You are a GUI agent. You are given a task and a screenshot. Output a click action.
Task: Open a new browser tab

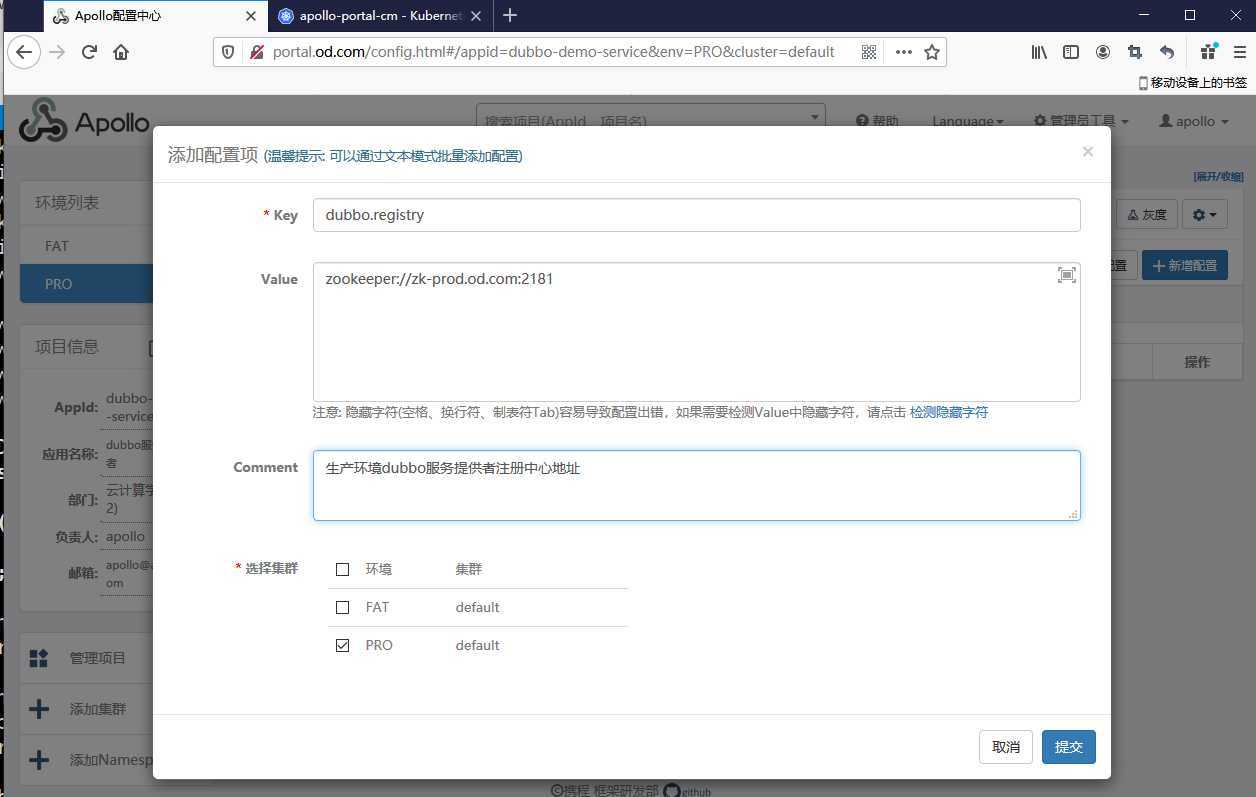point(510,15)
